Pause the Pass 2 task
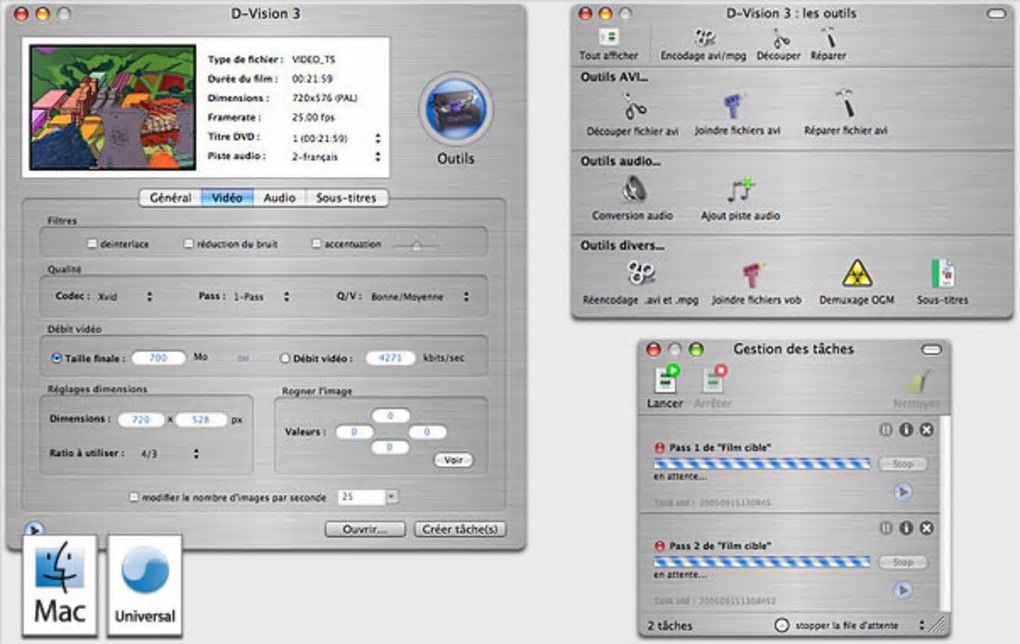Screen dimensions: 1020x644 coord(886,528)
